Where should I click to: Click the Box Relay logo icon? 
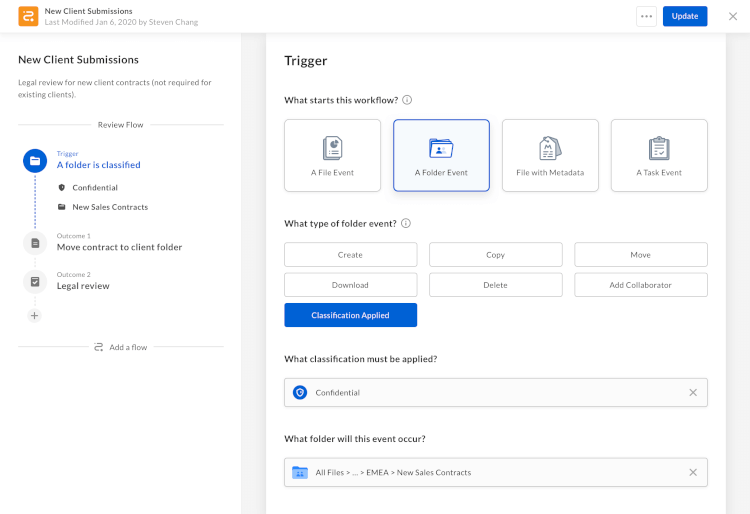tap(28, 16)
